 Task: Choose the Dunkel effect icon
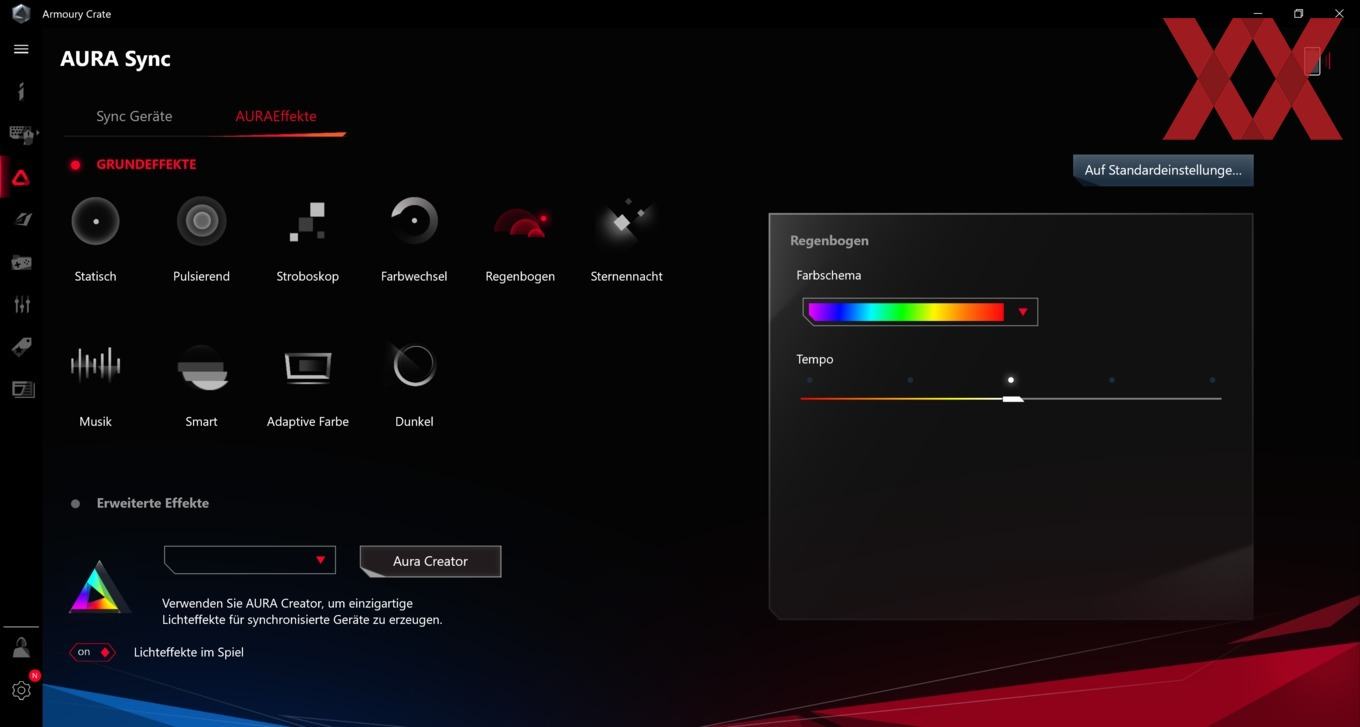413,366
